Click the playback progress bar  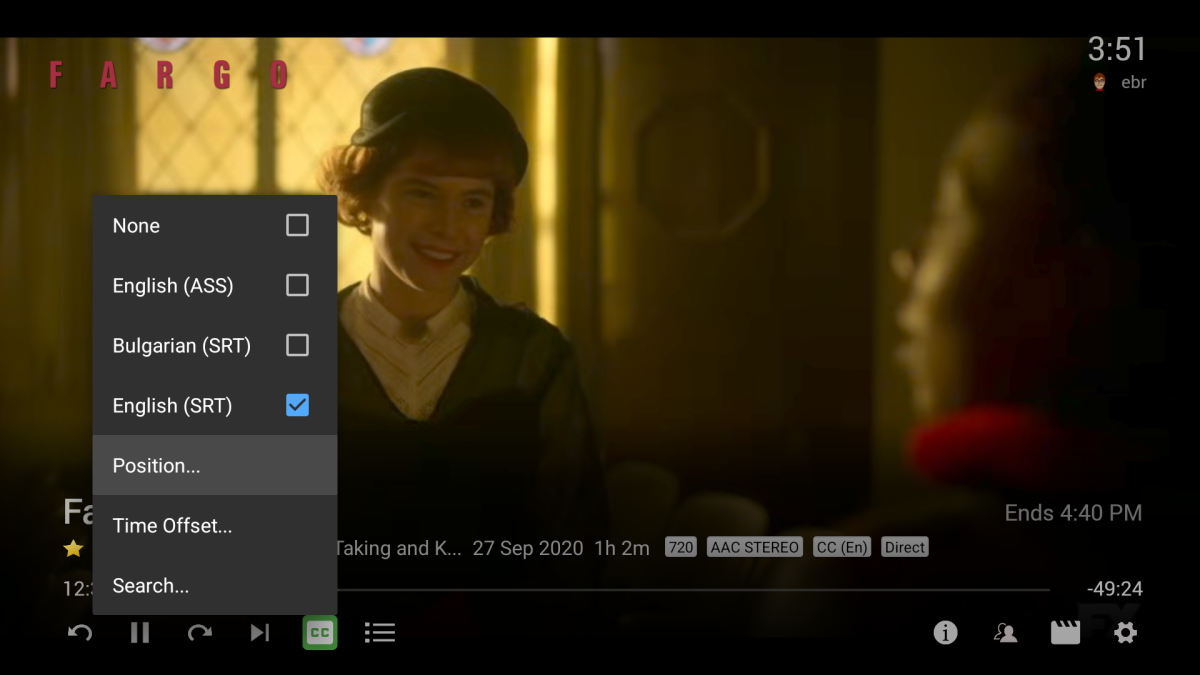[x=693, y=590]
